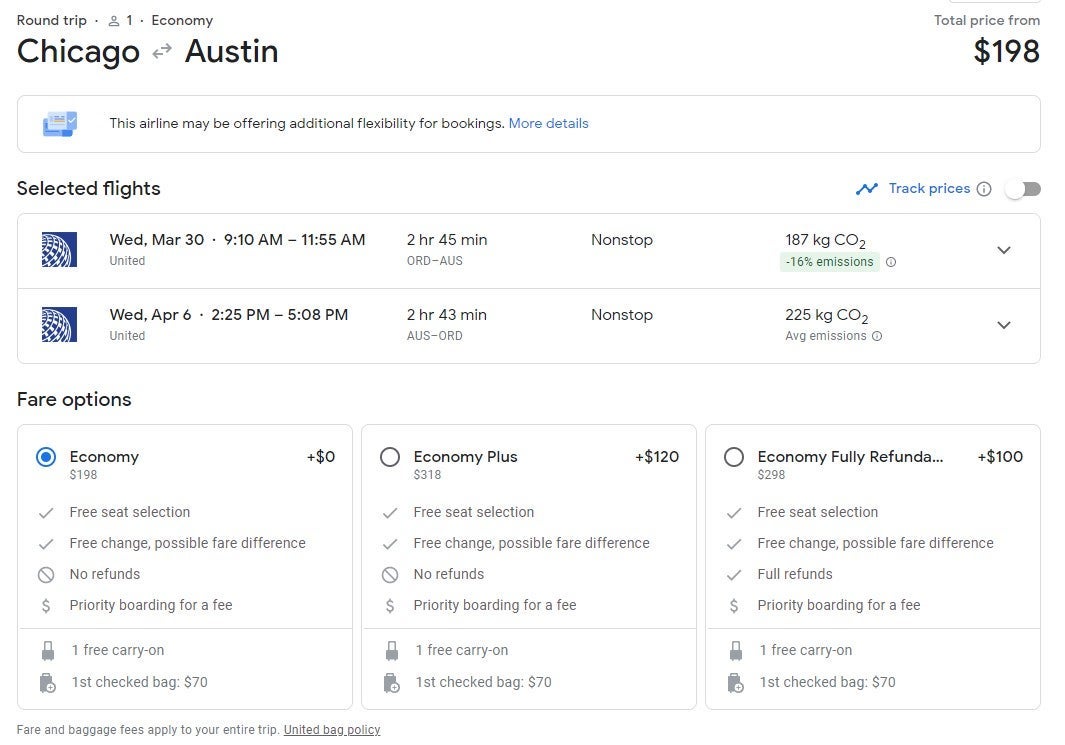This screenshot has width=1065, height=745.
Task: Select the Economy fare radio button
Action: click(x=46, y=457)
